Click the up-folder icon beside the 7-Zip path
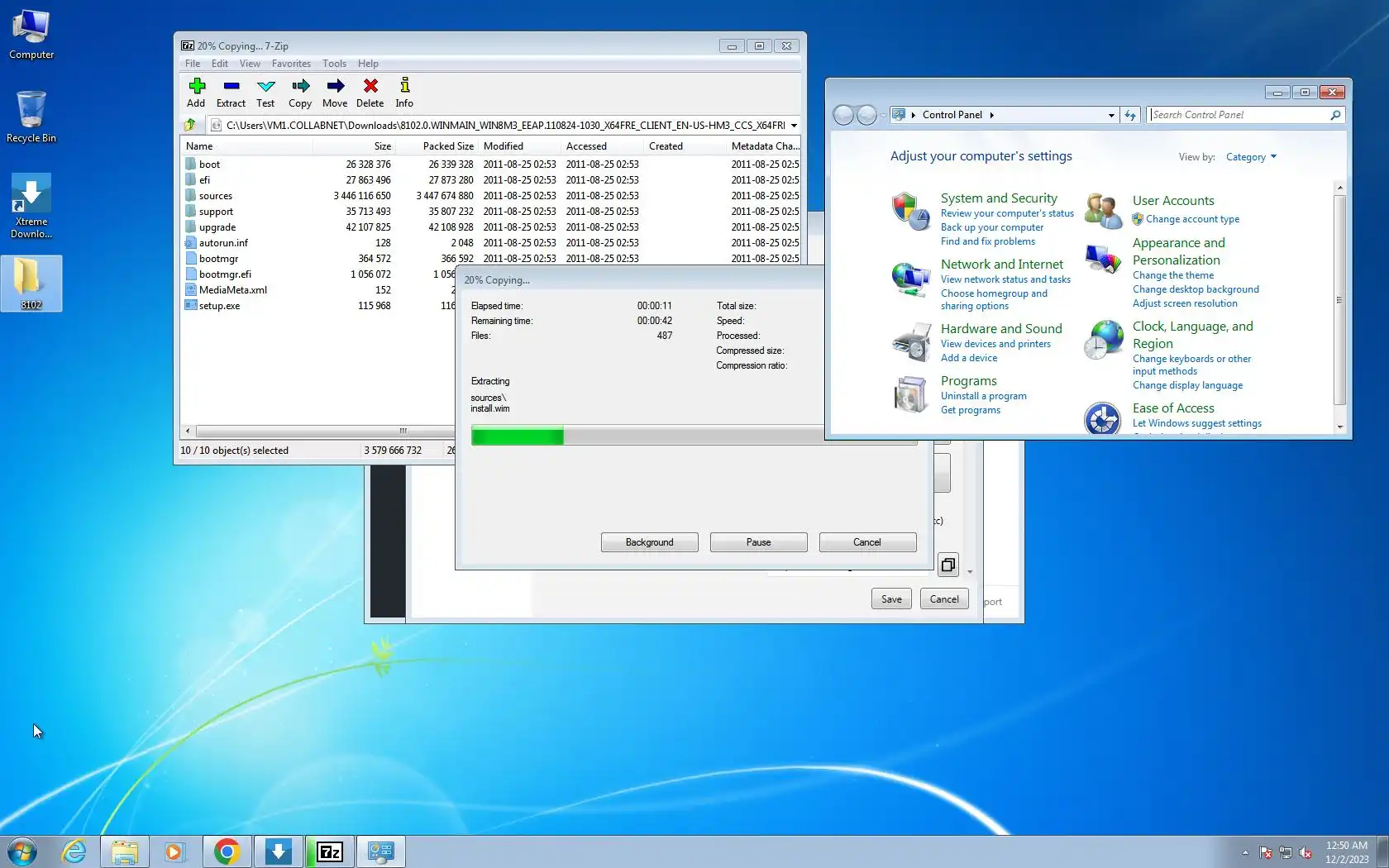This screenshot has height=868, width=1389. tap(190, 125)
